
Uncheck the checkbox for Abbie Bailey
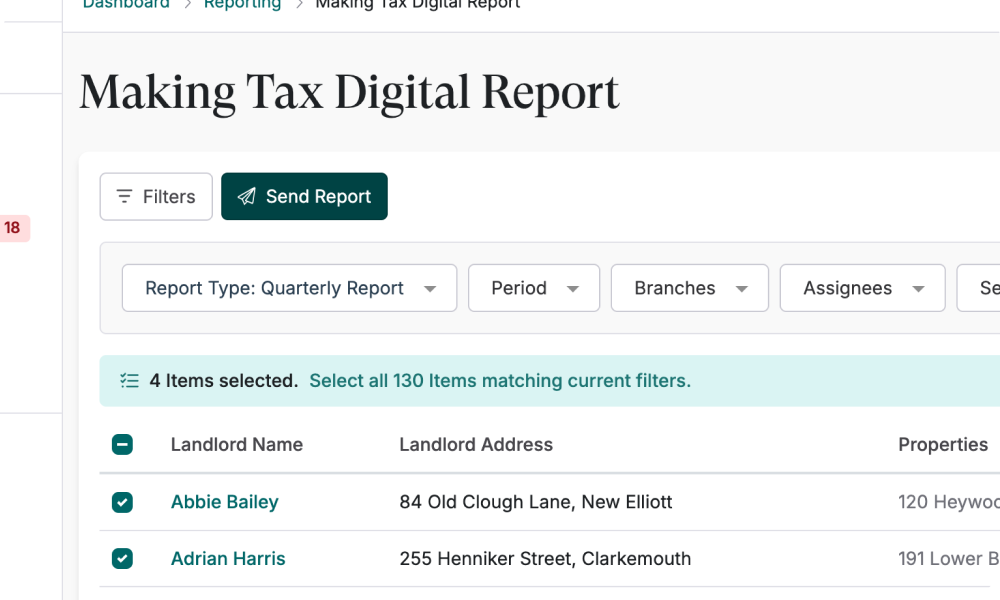pyautogui.click(x=122, y=502)
